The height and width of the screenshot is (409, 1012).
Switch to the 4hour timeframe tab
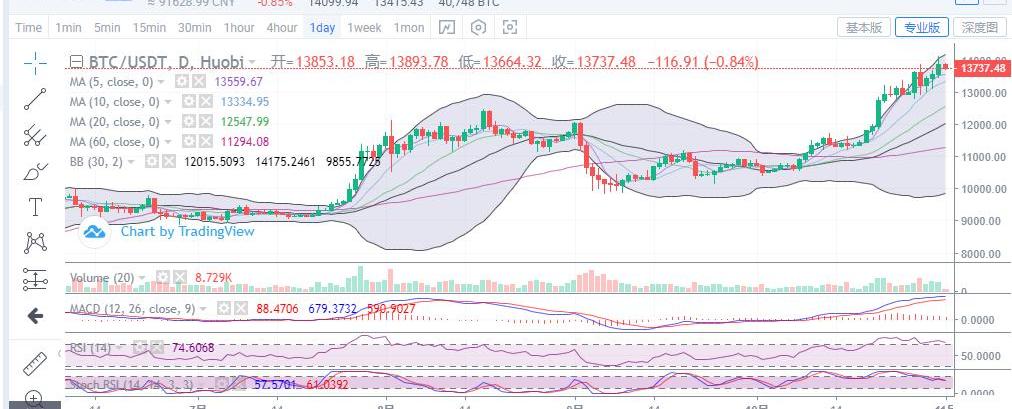click(283, 27)
